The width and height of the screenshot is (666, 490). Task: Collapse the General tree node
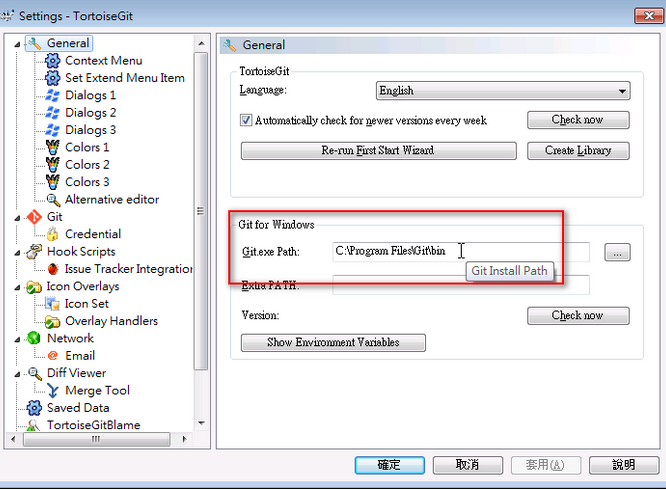pyautogui.click(x=17, y=44)
